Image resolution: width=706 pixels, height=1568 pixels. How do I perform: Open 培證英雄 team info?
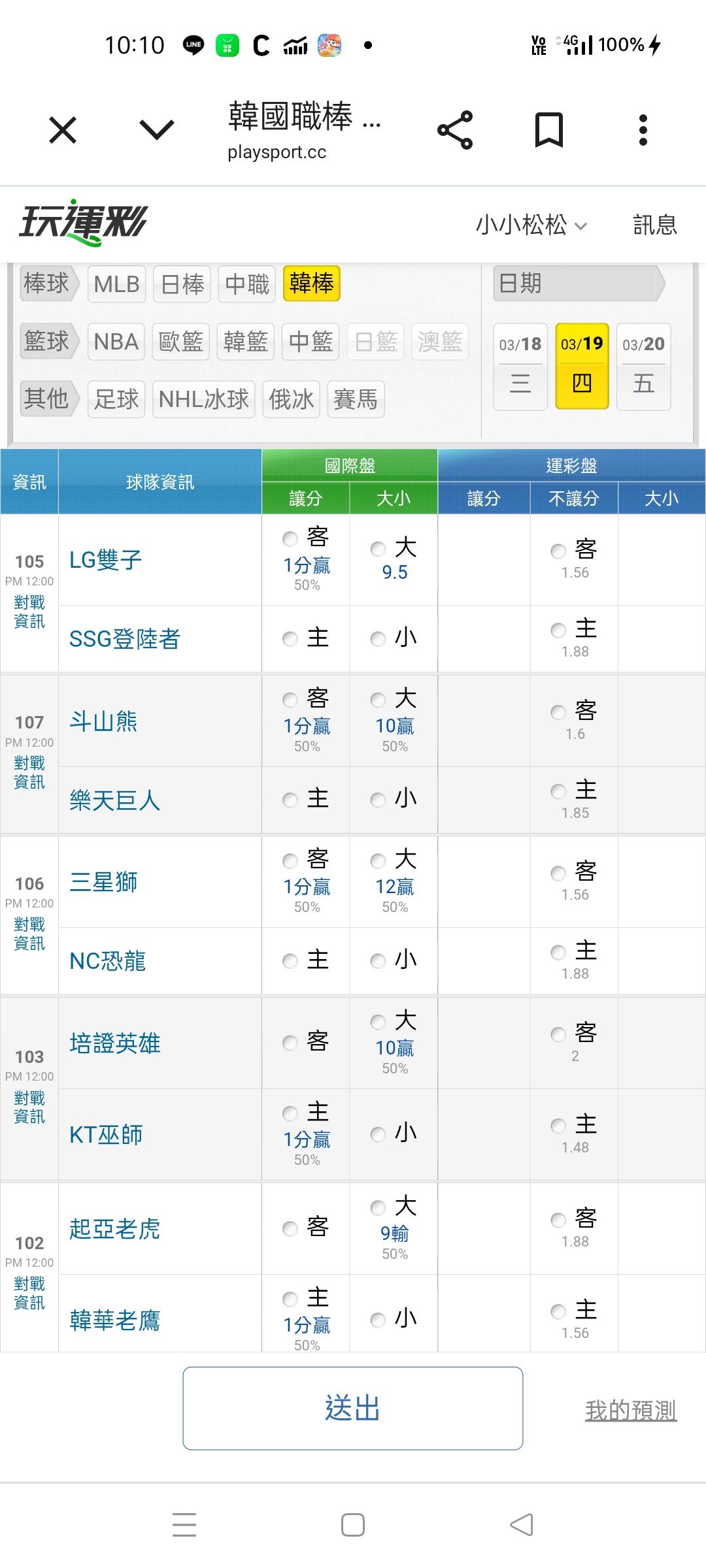pyautogui.click(x=115, y=1043)
